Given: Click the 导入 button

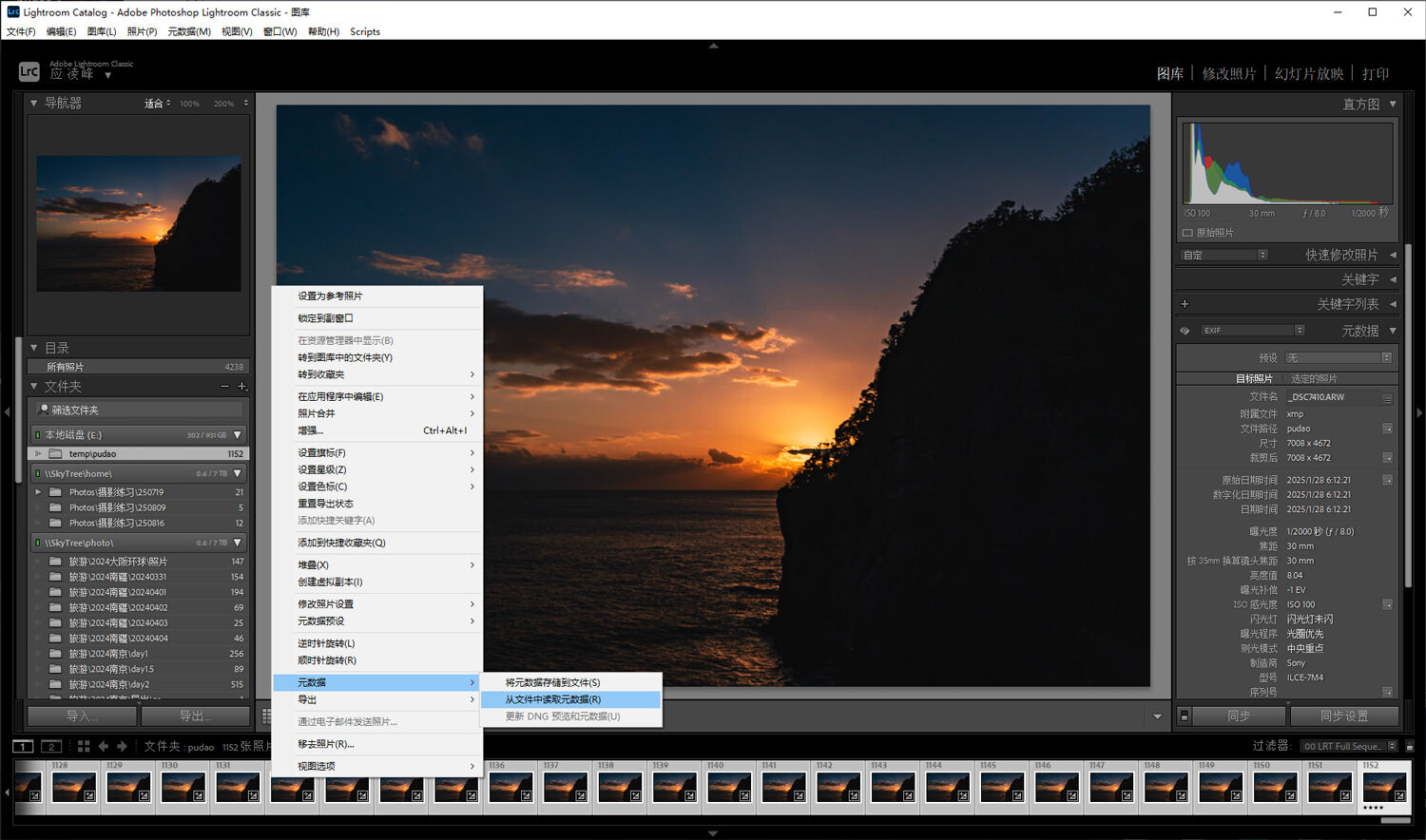Looking at the screenshot, I should [x=82, y=716].
